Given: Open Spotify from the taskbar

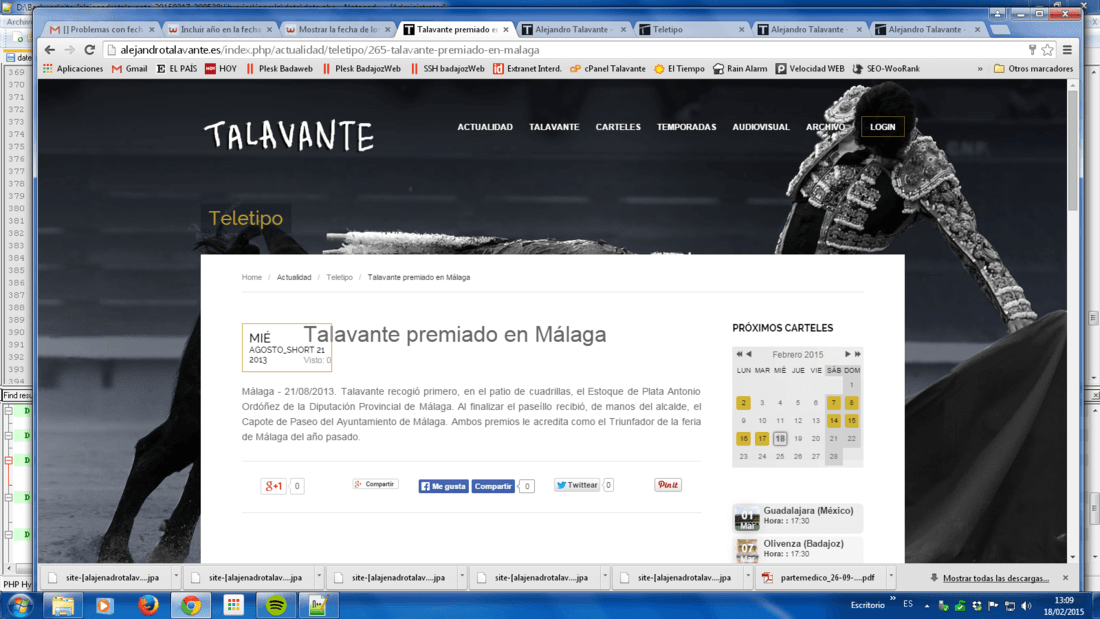Looking at the screenshot, I should 276,605.
